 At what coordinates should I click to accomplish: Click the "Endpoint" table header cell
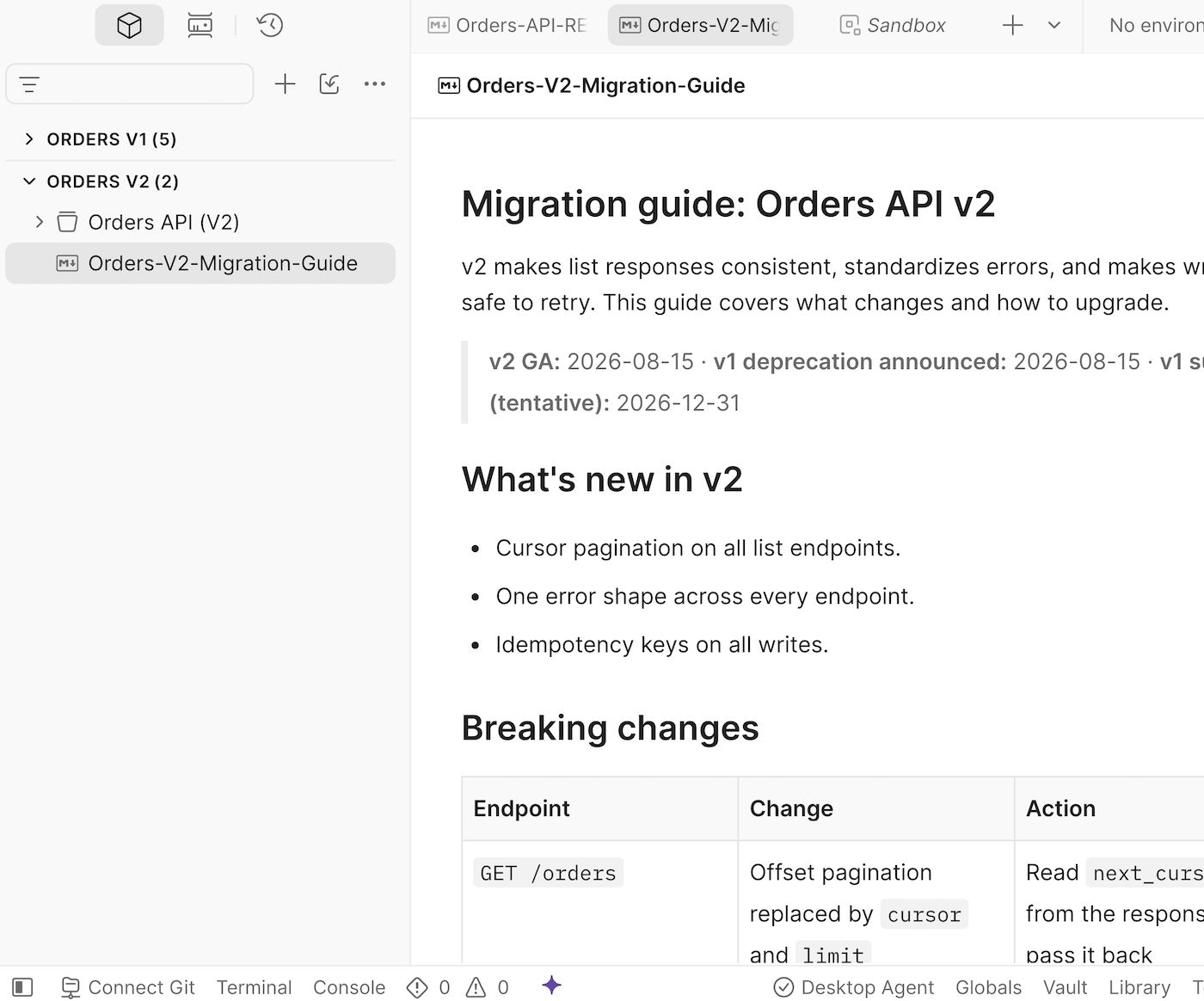coord(600,808)
